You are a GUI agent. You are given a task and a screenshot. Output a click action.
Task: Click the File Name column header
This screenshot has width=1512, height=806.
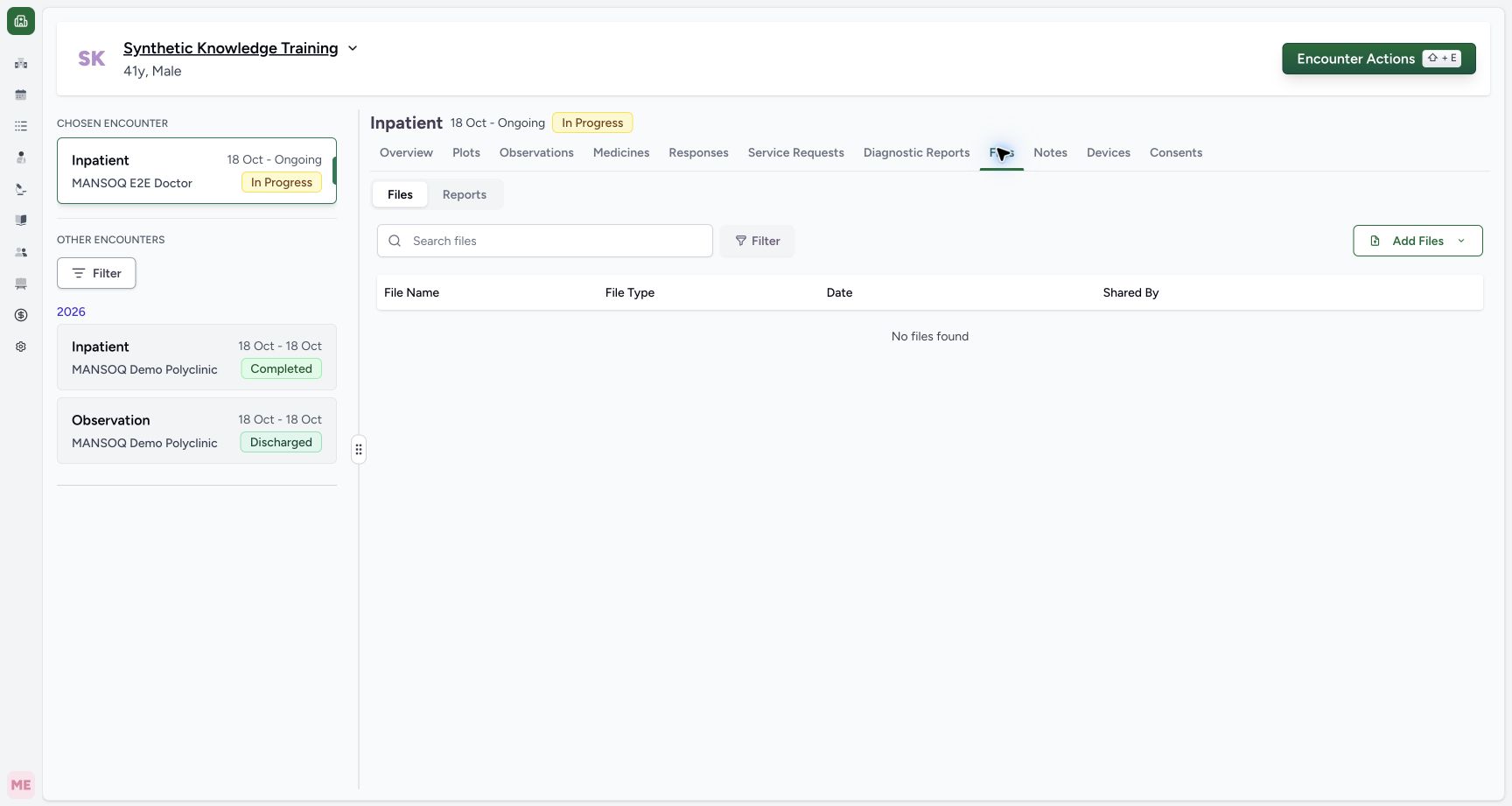coord(412,292)
